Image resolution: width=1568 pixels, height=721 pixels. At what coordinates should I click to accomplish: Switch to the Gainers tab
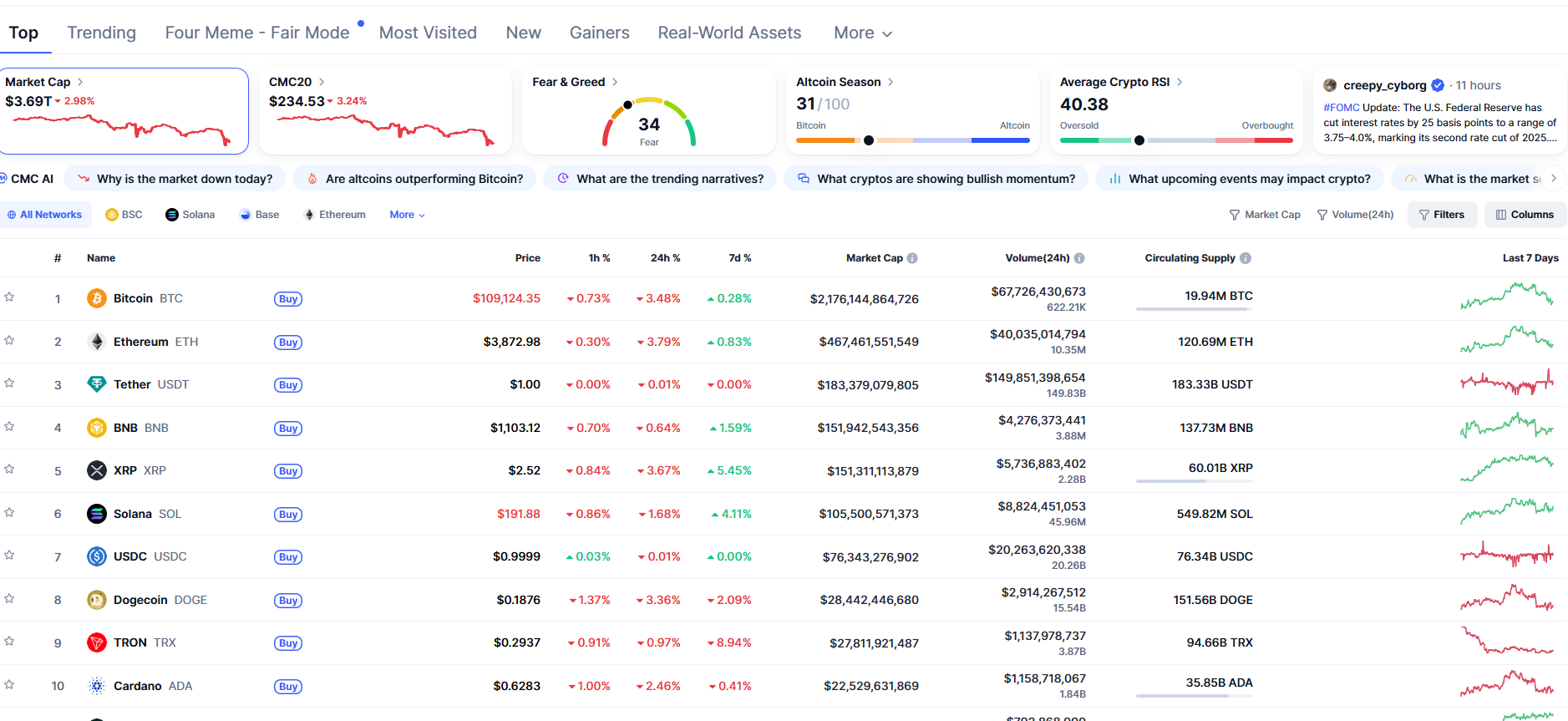tap(599, 33)
